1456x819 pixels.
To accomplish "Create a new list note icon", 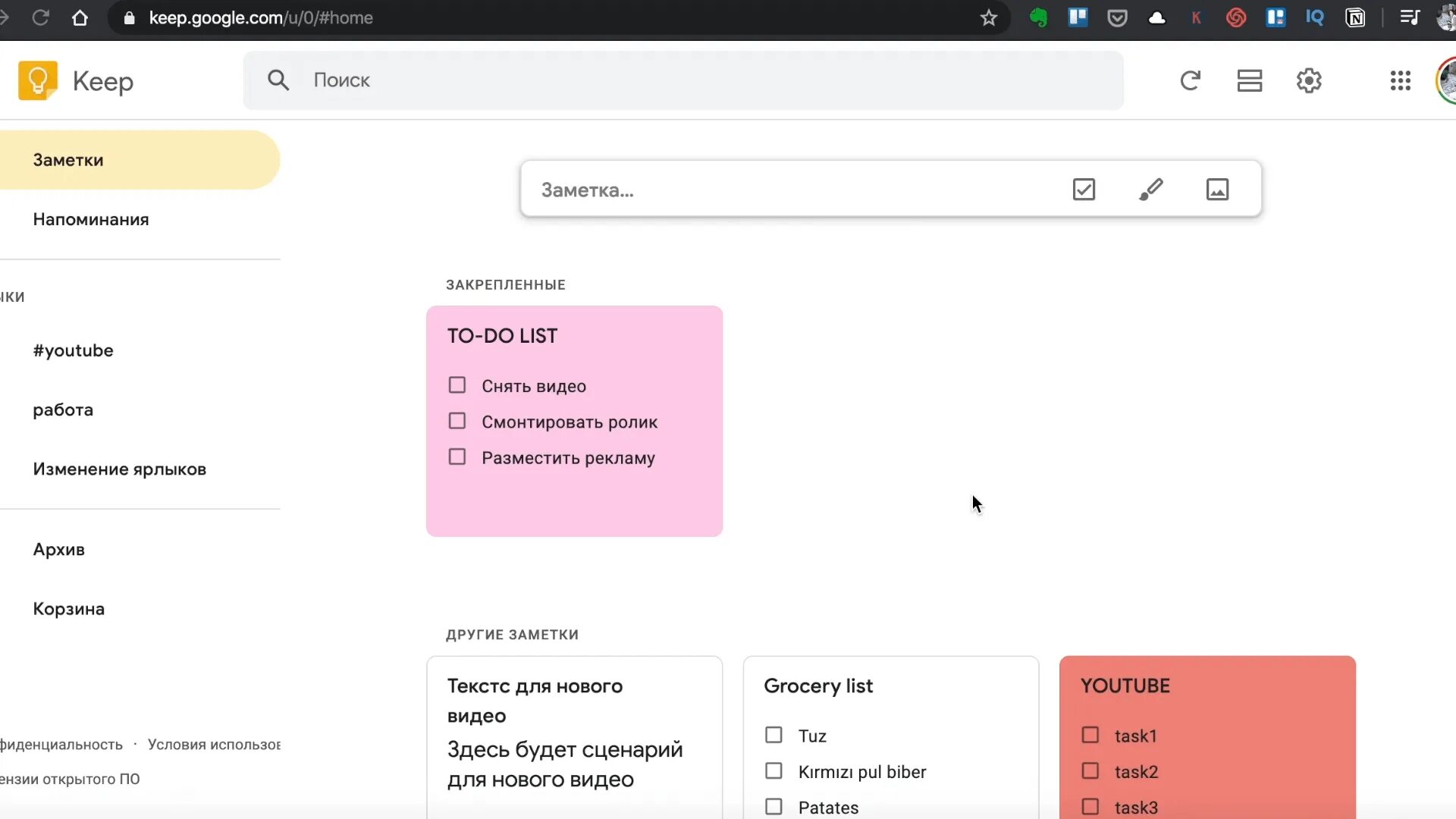I will coord(1084,189).
